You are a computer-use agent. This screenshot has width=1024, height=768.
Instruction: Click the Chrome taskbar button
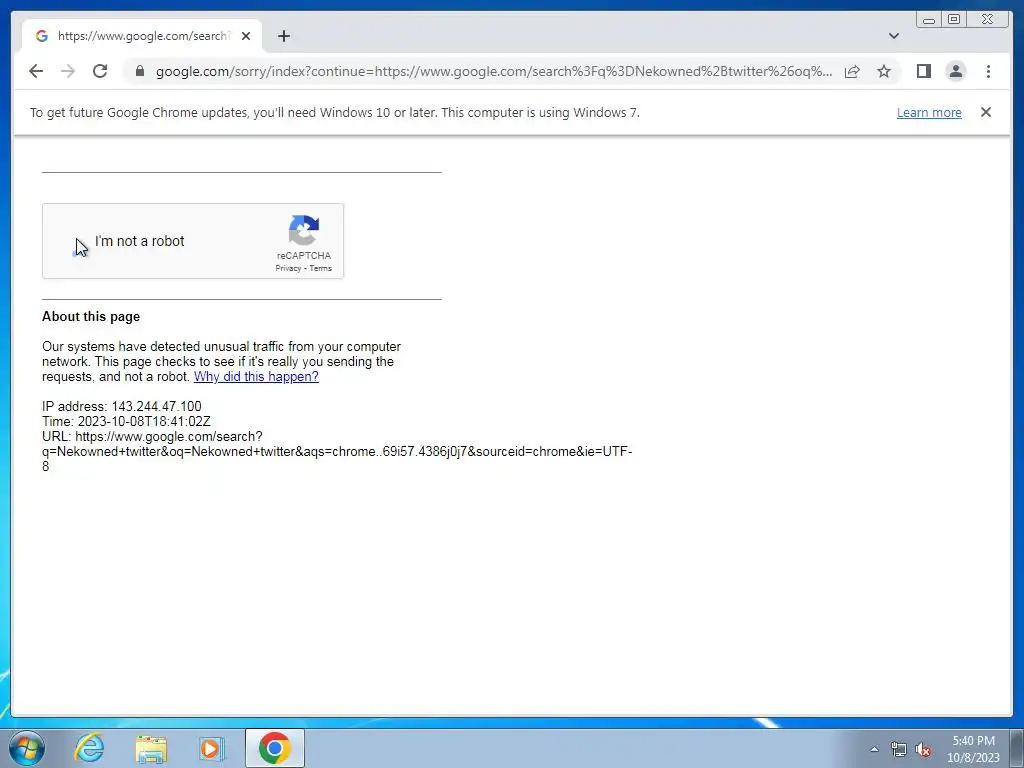274,748
